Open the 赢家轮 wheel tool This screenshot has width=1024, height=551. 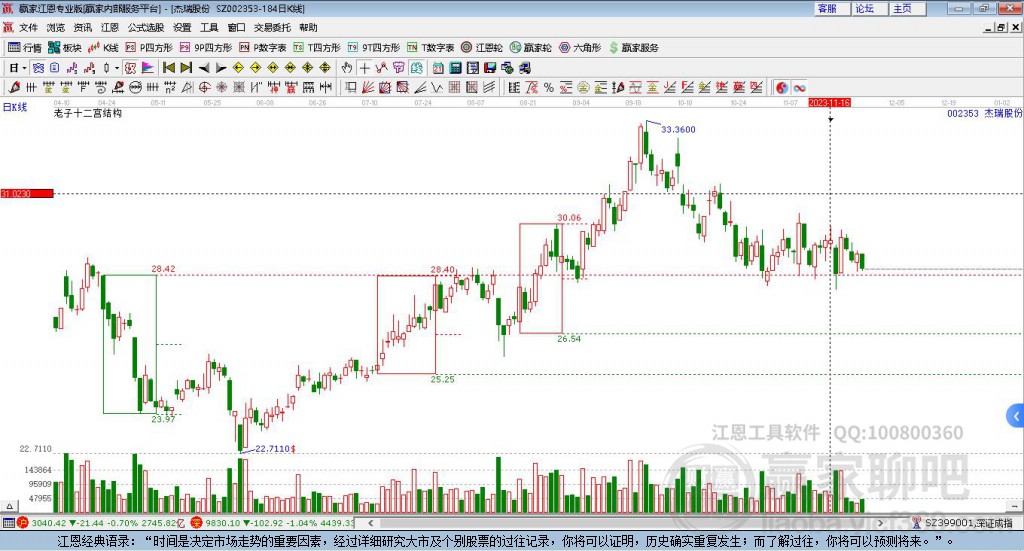(x=531, y=48)
